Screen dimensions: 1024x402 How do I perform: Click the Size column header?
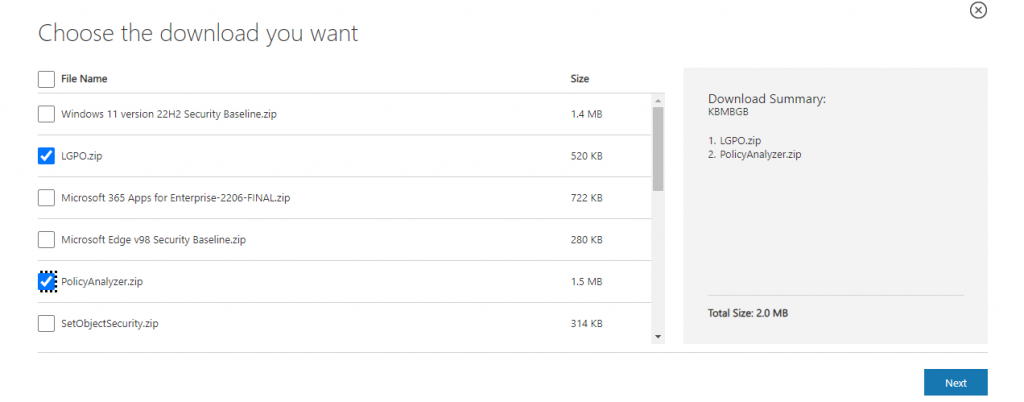pyautogui.click(x=579, y=79)
